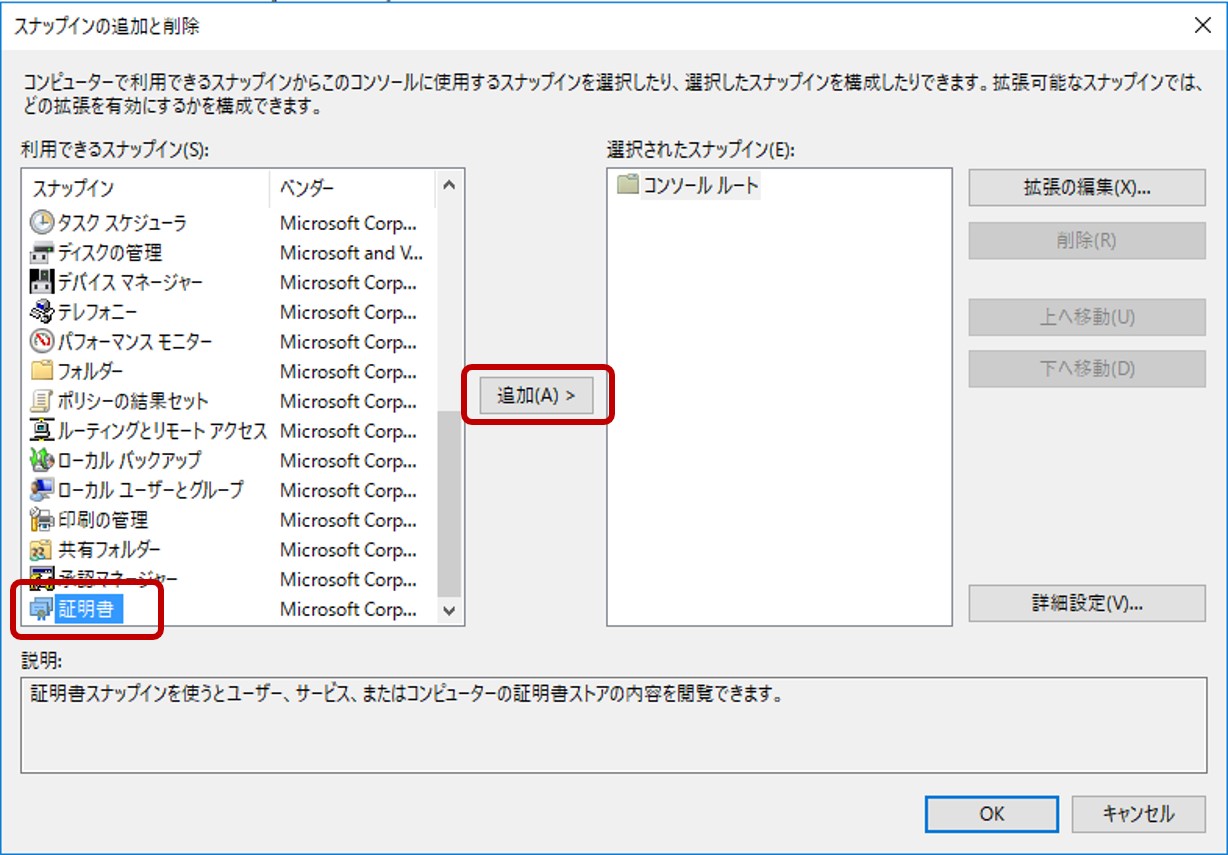Open 詳細設定(V)... options
This screenshot has height=855, width=1228.
[x=1086, y=603]
